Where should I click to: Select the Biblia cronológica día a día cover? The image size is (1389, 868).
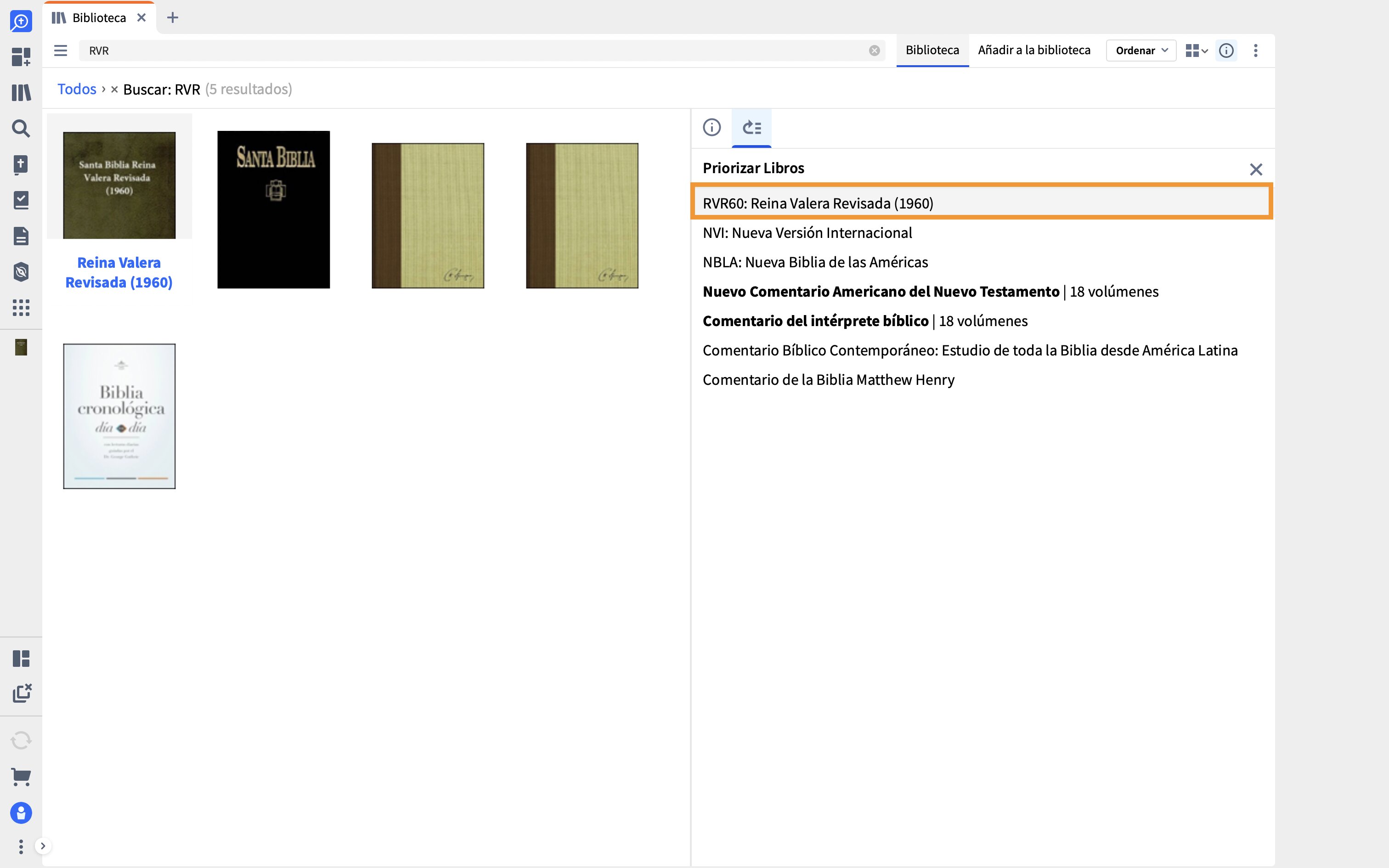pyautogui.click(x=119, y=416)
